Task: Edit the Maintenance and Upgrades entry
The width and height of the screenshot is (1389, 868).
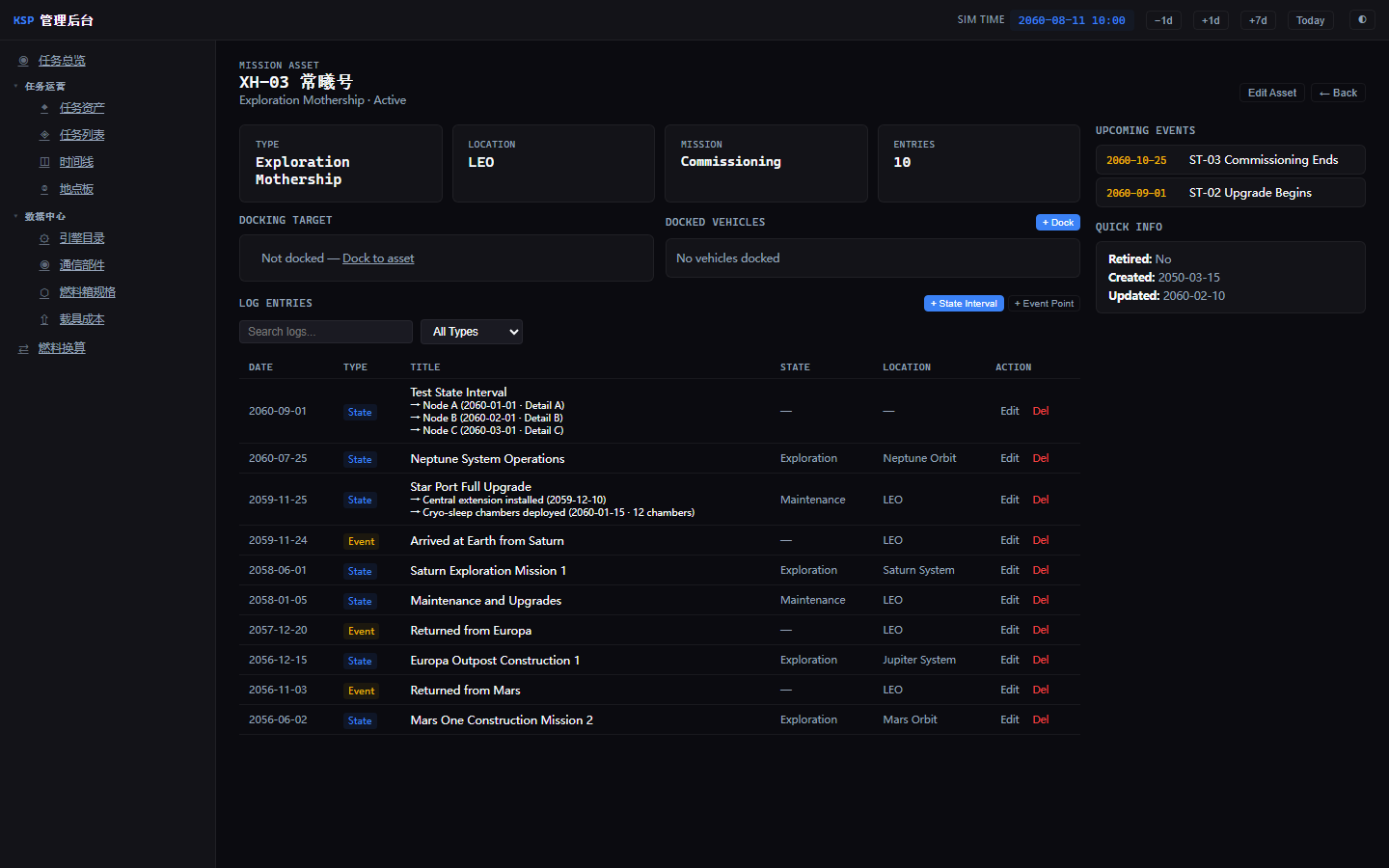Action: [1010, 600]
